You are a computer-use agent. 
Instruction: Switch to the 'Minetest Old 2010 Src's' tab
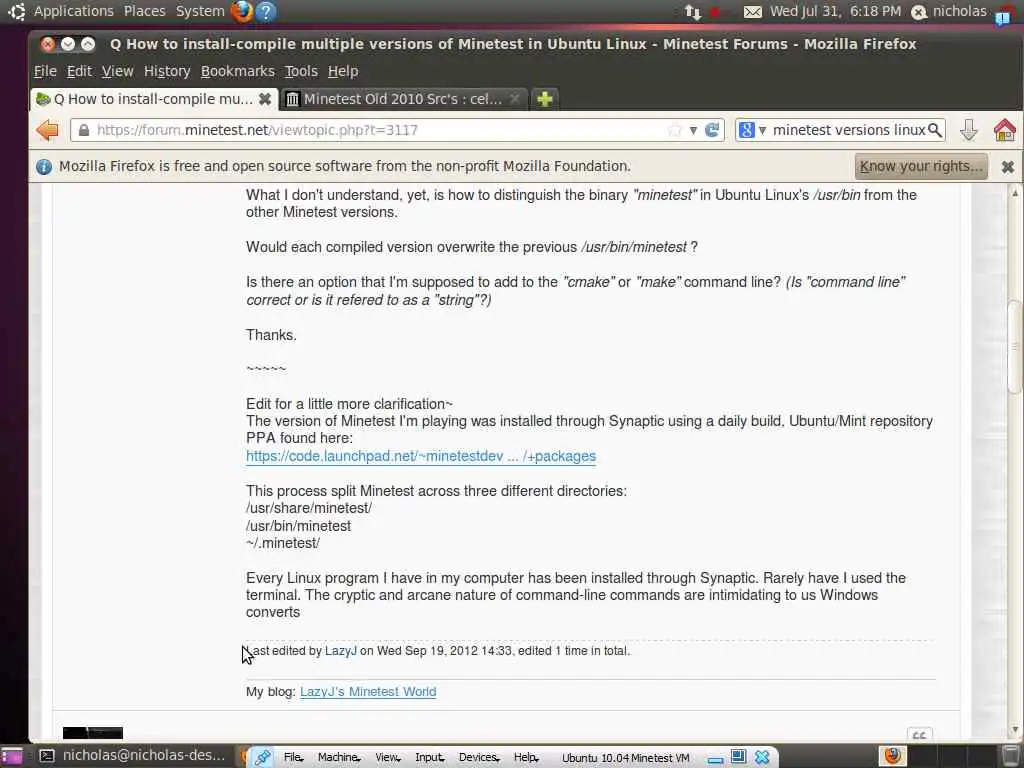[403, 99]
